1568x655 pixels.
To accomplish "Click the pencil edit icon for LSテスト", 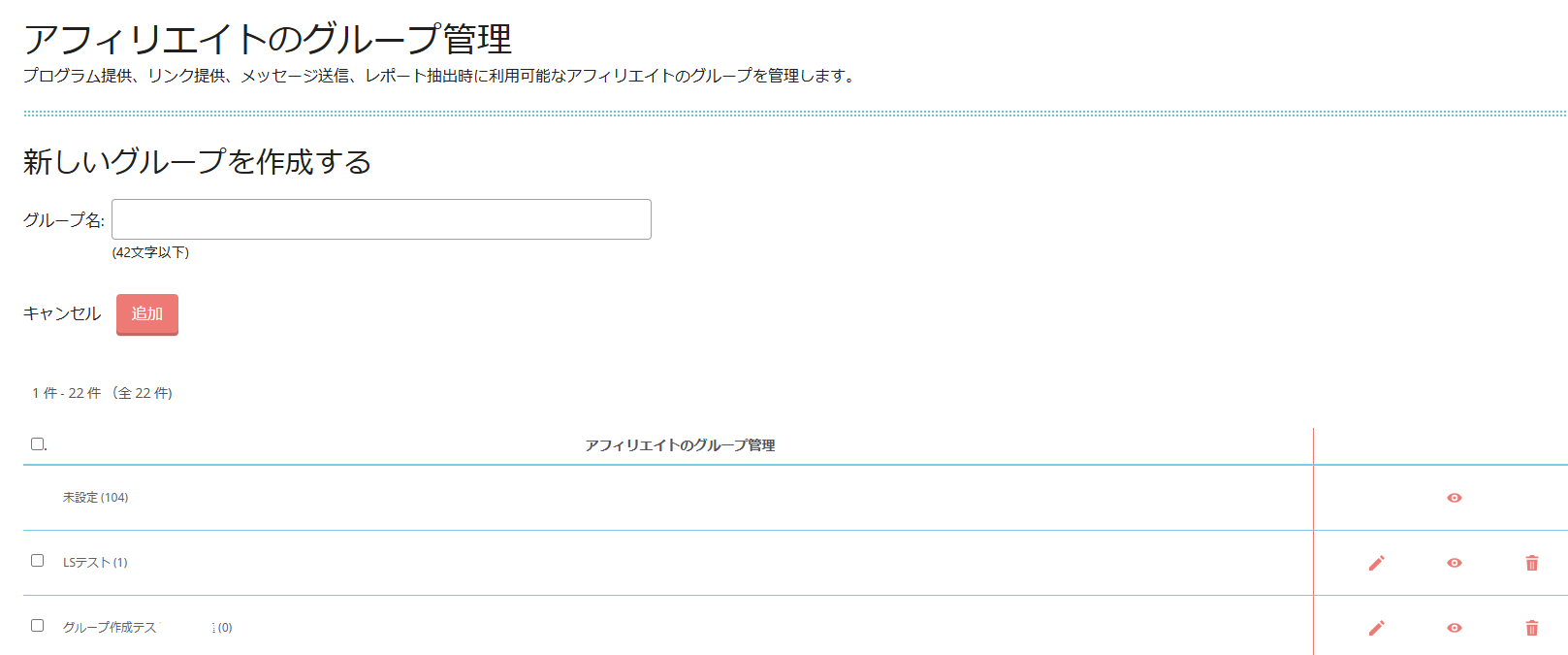I will click(1376, 563).
